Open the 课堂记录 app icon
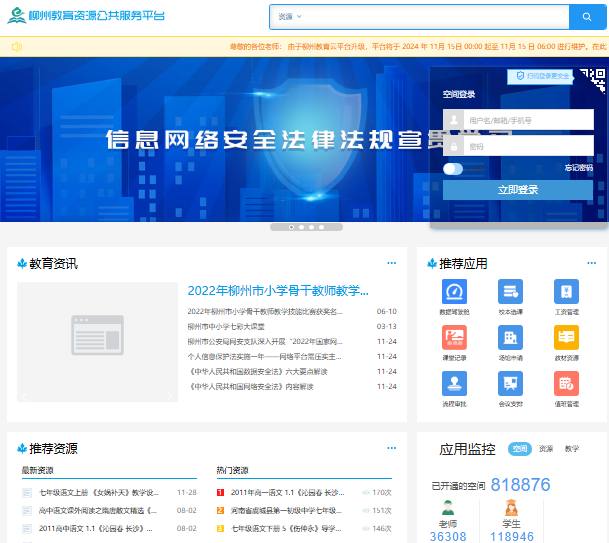Screen dimensions: 609x543 (x=454, y=338)
